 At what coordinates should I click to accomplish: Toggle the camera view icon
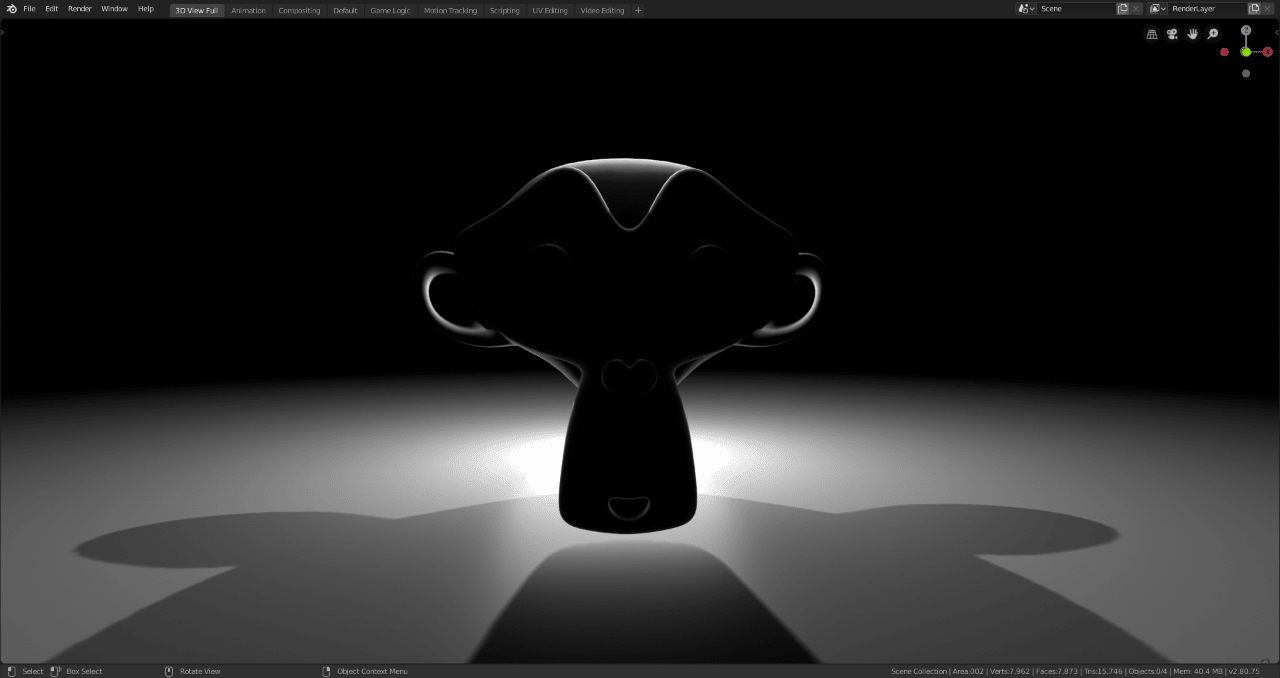click(x=1172, y=34)
